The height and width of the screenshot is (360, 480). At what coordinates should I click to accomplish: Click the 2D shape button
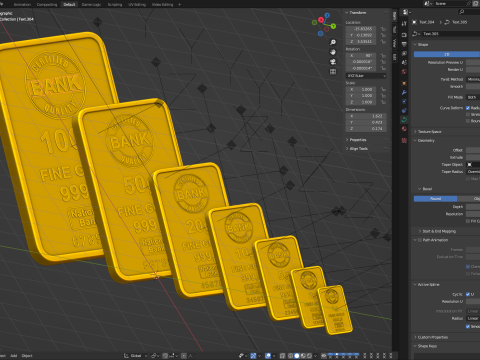(447, 54)
